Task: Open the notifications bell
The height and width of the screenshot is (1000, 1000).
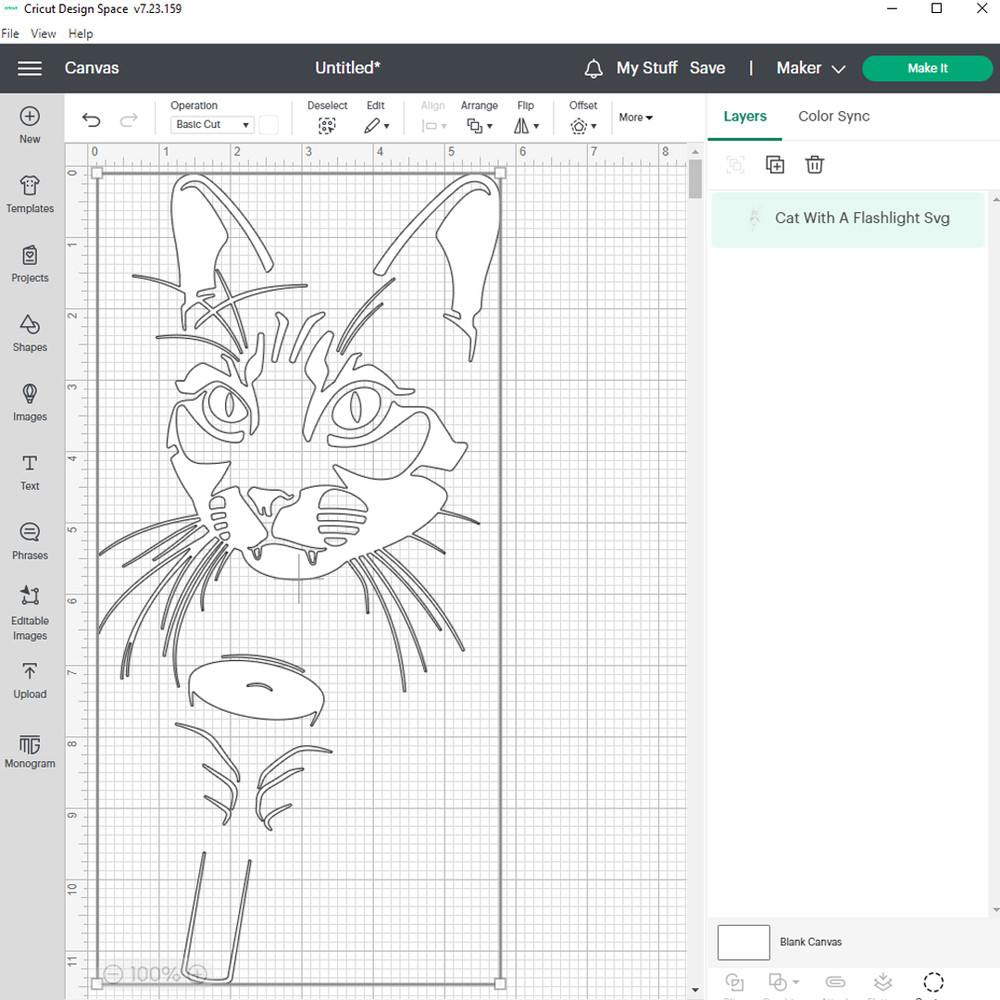Action: click(594, 68)
